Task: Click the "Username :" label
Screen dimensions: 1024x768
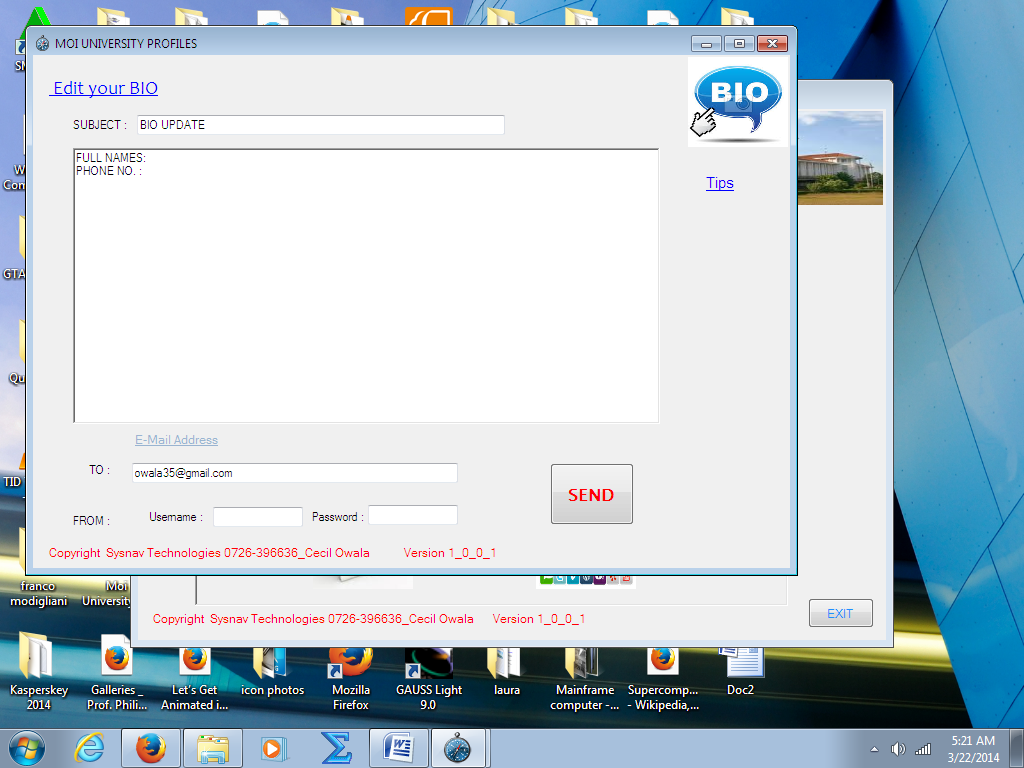Action: tap(176, 517)
